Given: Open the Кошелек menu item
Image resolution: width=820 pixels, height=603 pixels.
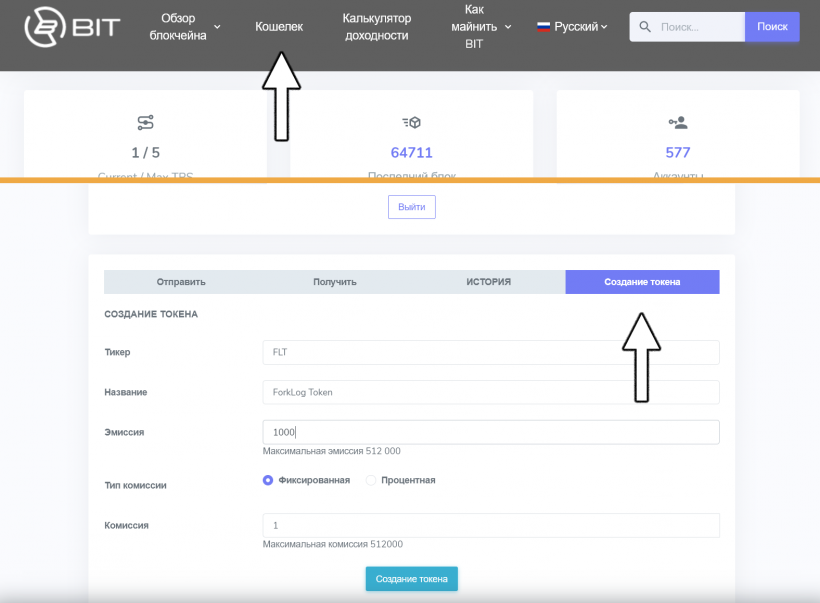Looking at the screenshot, I should click(x=279, y=27).
